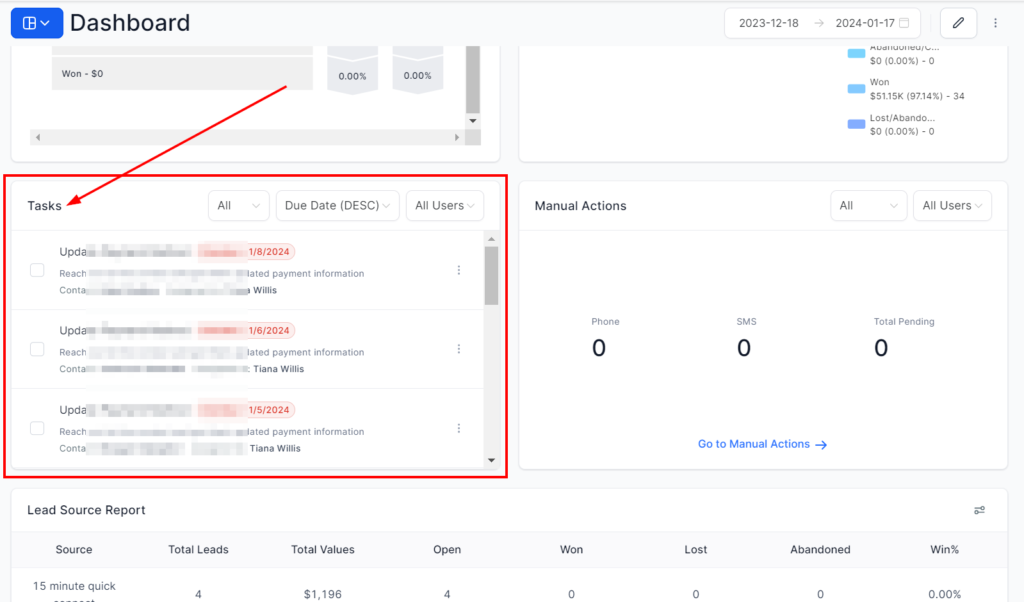Open the Due Date (DESC) sort dropdown

click(338, 206)
